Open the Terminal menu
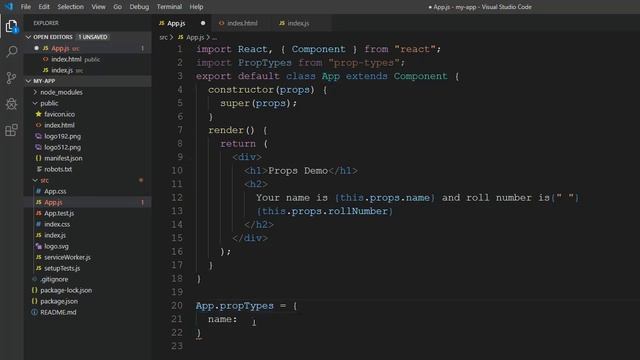The height and width of the screenshot is (360, 640). coord(169,7)
